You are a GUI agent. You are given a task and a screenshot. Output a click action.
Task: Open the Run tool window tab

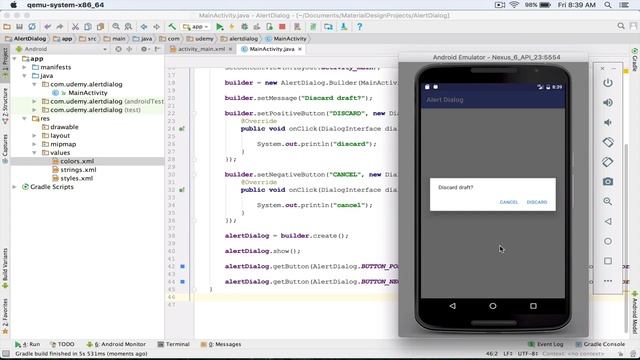pyautogui.click(x=27, y=344)
